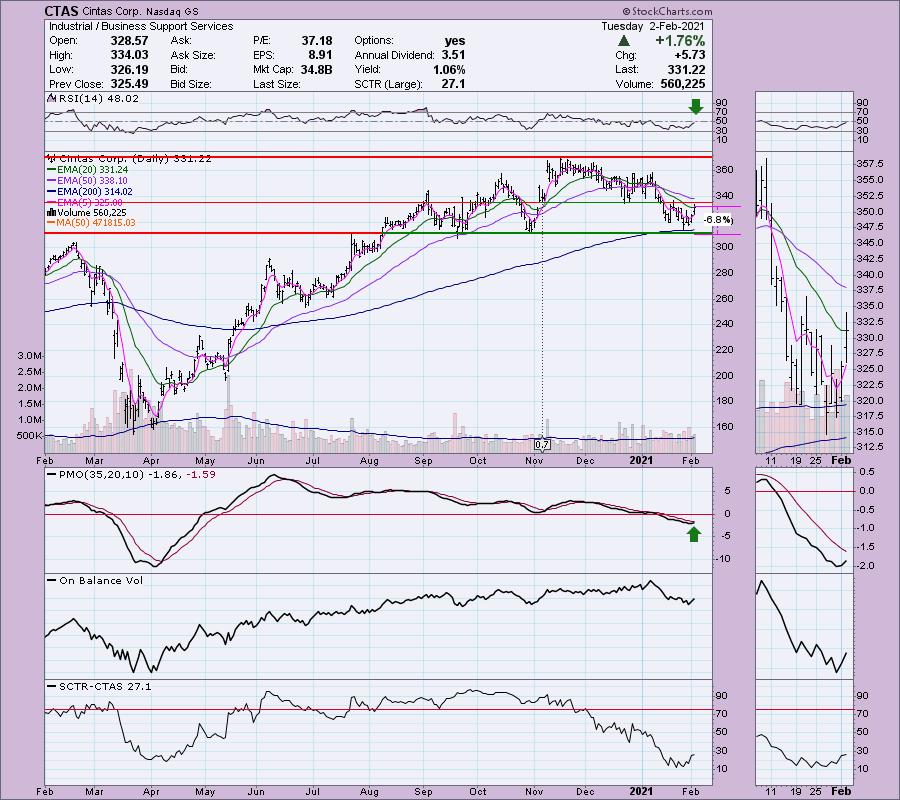
Task: Select the 'Cintas Corp.' company name in the header
Action: pos(110,11)
